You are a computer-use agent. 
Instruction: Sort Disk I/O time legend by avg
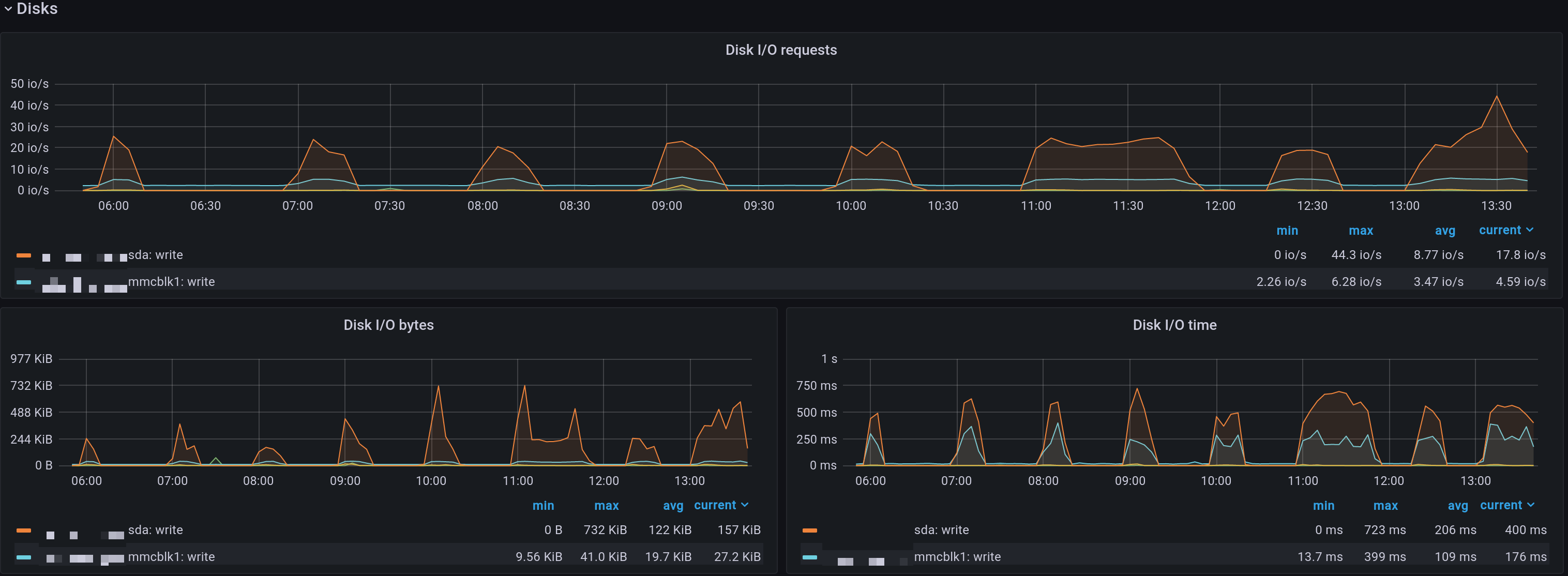(x=1457, y=506)
